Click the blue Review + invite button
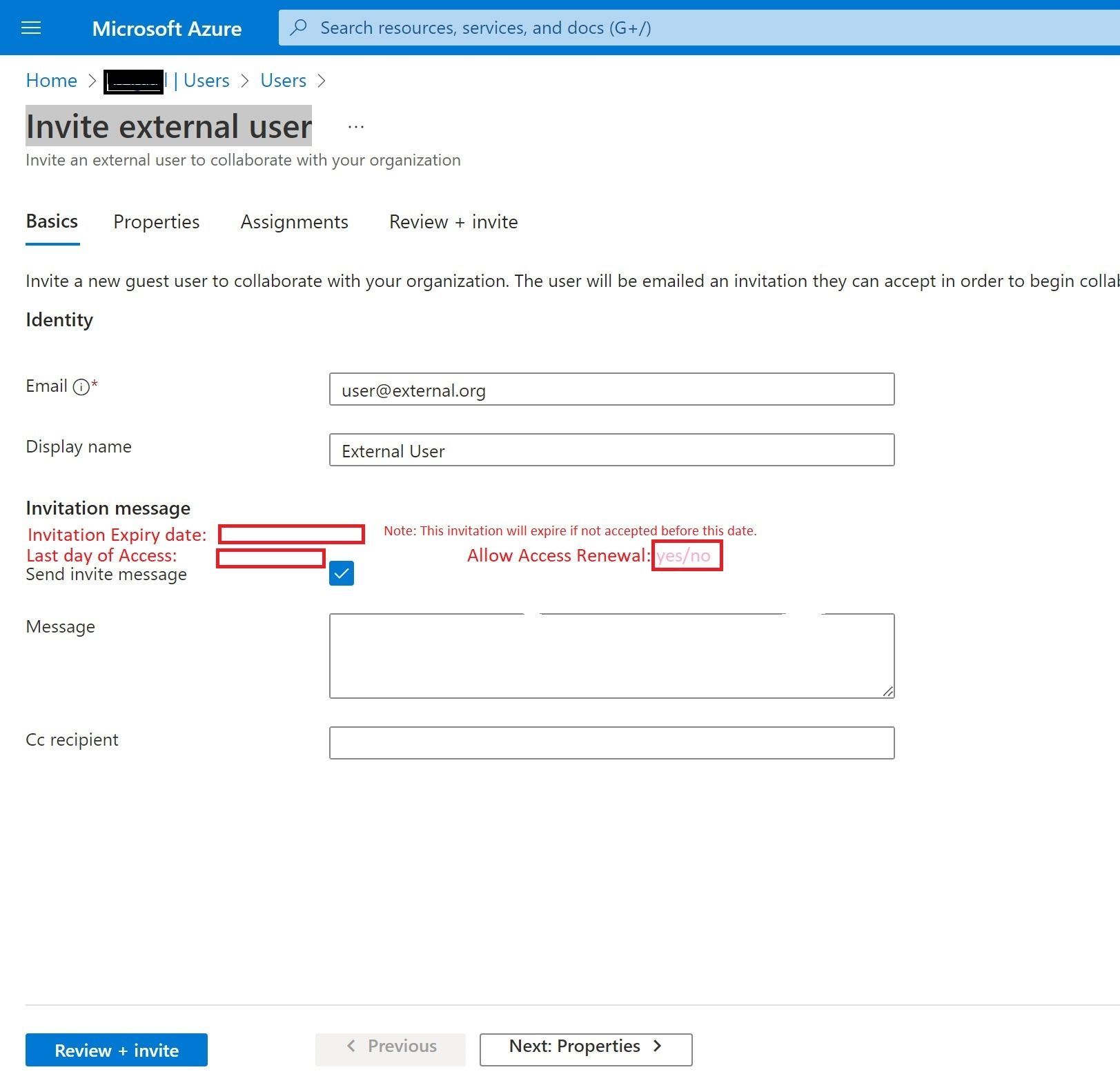The width and height of the screenshot is (1120, 1083). pos(116,1050)
